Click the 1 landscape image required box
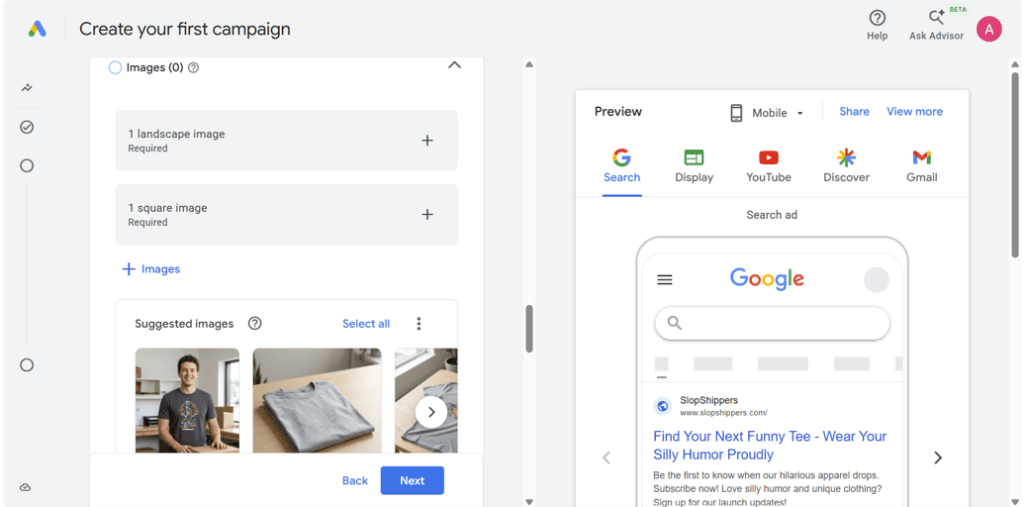1024x507 pixels. pos(287,140)
